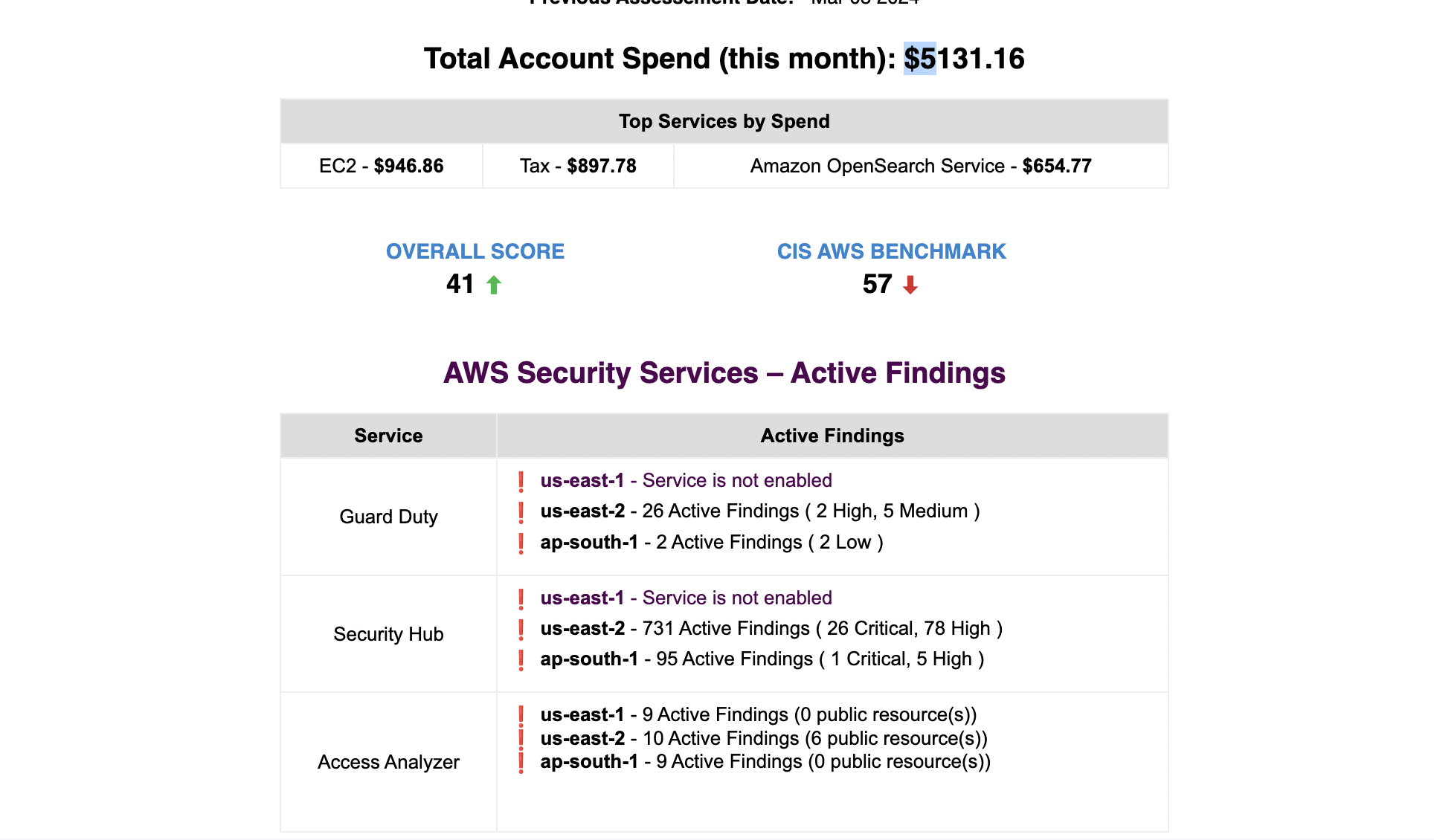Click the exclamation icon for Security Hub ap-south-1
1434x840 pixels.
click(x=521, y=660)
